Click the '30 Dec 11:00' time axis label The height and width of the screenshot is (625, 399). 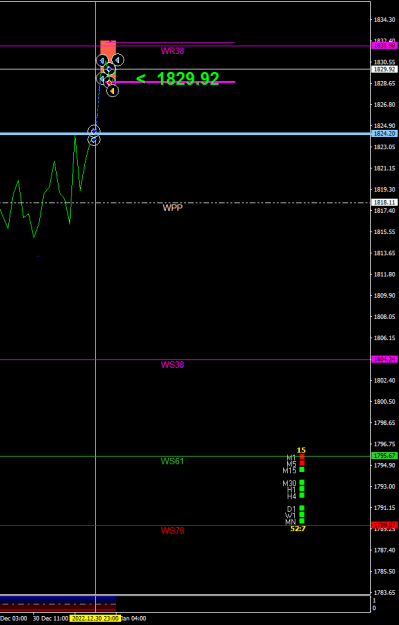point(50,618)
